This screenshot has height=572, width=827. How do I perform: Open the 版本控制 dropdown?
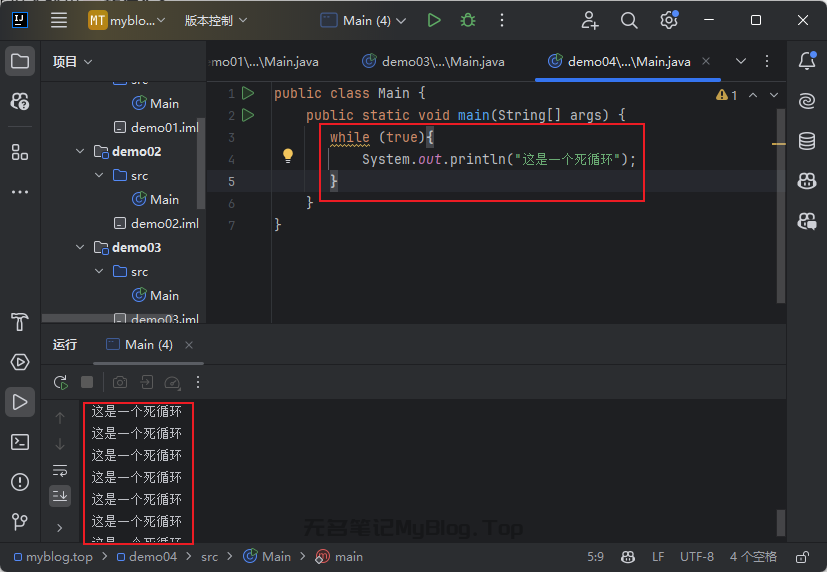(216, 21)
